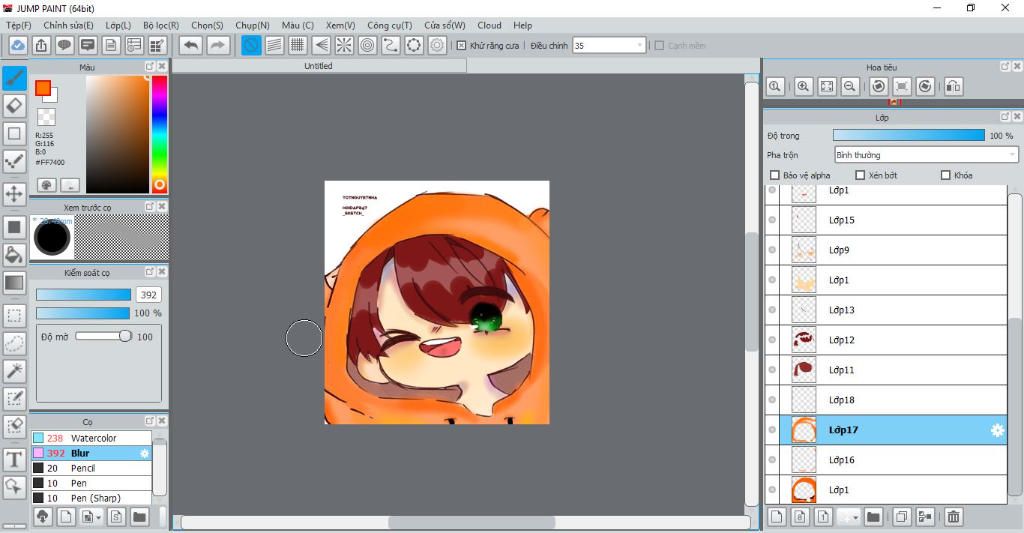Enable vanishing point snap
Screen dimensions: 1024x533
(321, 45)
